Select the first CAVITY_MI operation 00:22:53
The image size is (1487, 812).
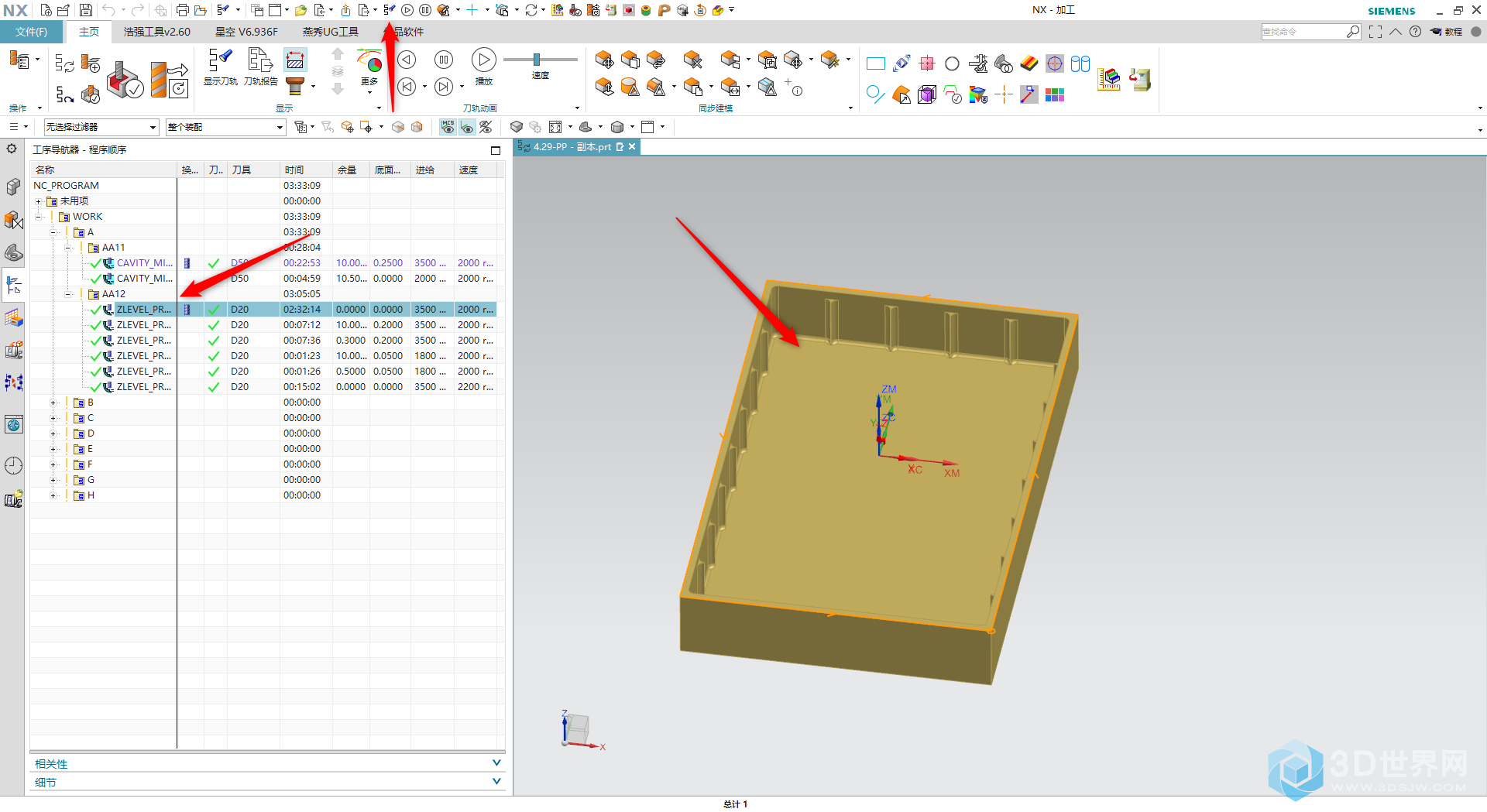pos(263,263)
